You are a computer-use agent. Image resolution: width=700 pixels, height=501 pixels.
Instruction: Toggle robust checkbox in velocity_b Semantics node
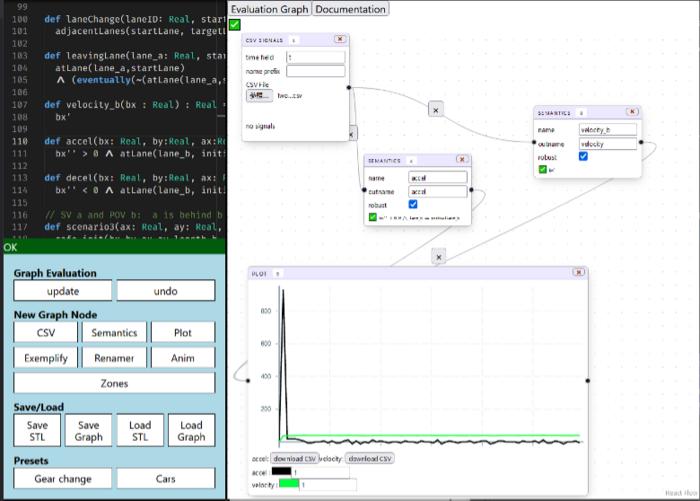(x=583, y=156)
